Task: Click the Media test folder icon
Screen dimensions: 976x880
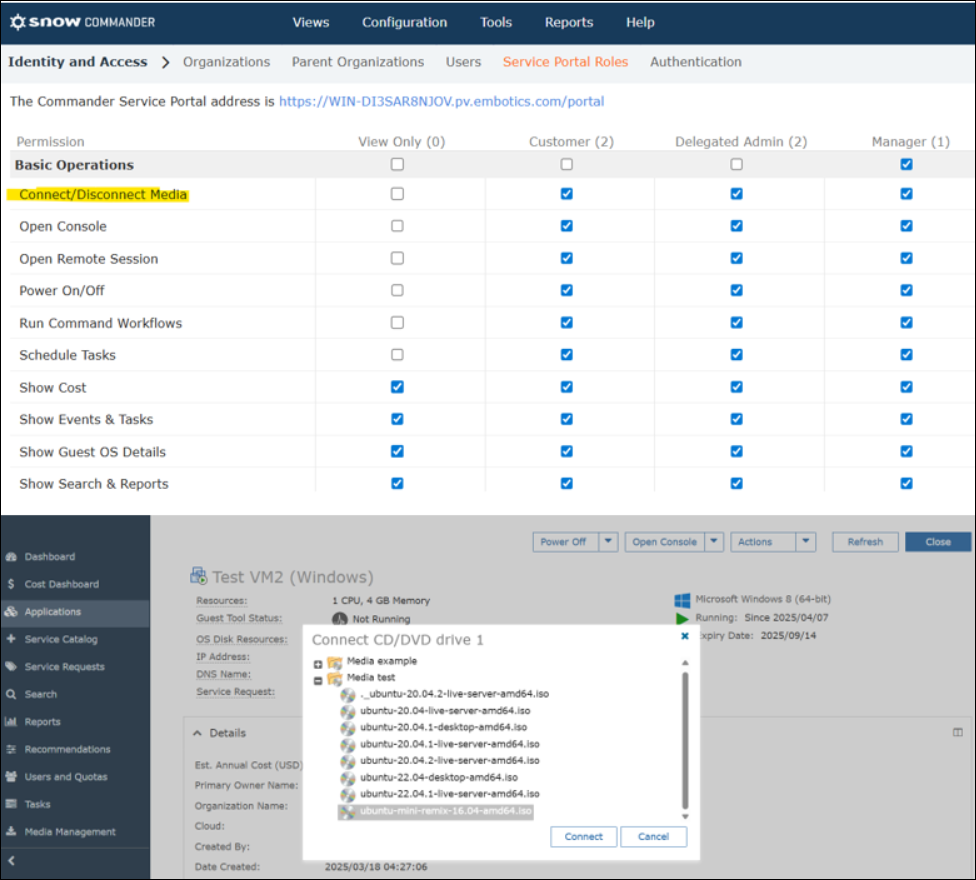Action: [335, 678]
